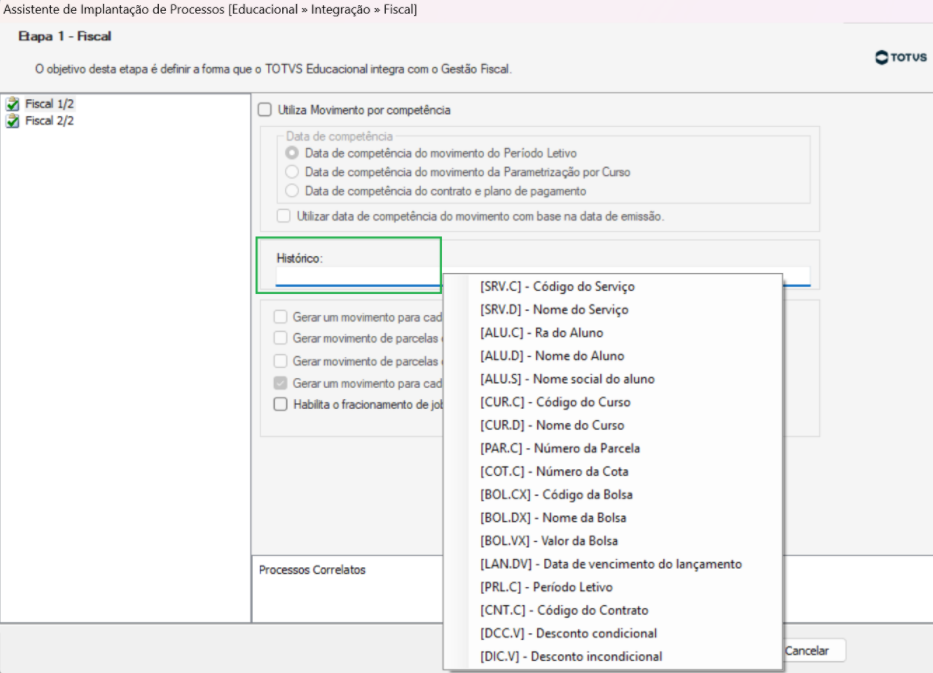Pick [ALU.S] - Nome social do aluno
933x673 pixels.
click(x=613, y=379)
